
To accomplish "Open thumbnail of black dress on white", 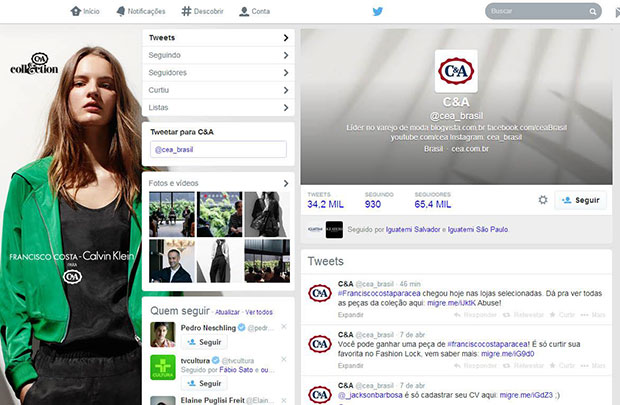I will 219,261.
